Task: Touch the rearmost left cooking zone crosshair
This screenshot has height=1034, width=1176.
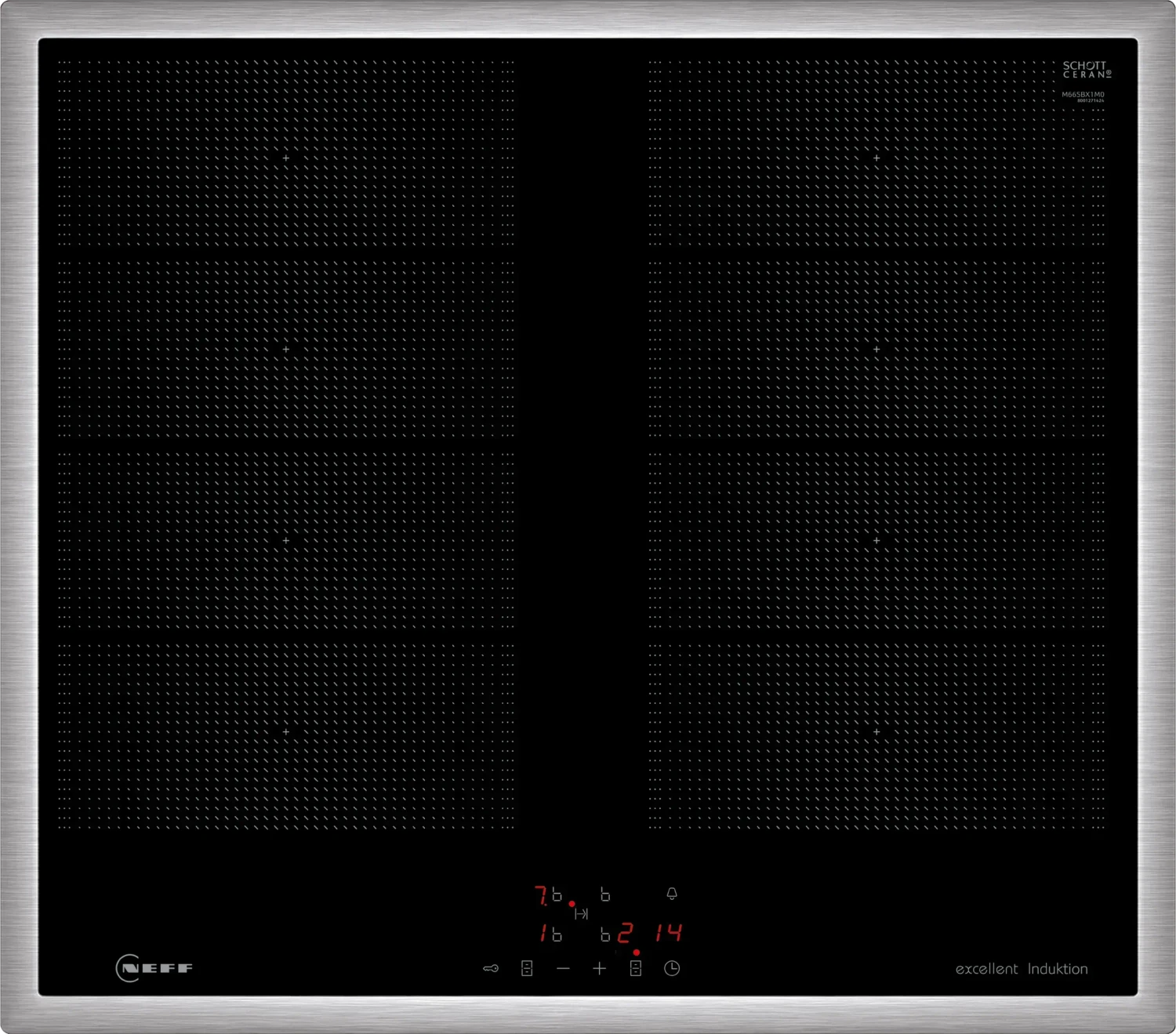Action: tap(286, 158)
